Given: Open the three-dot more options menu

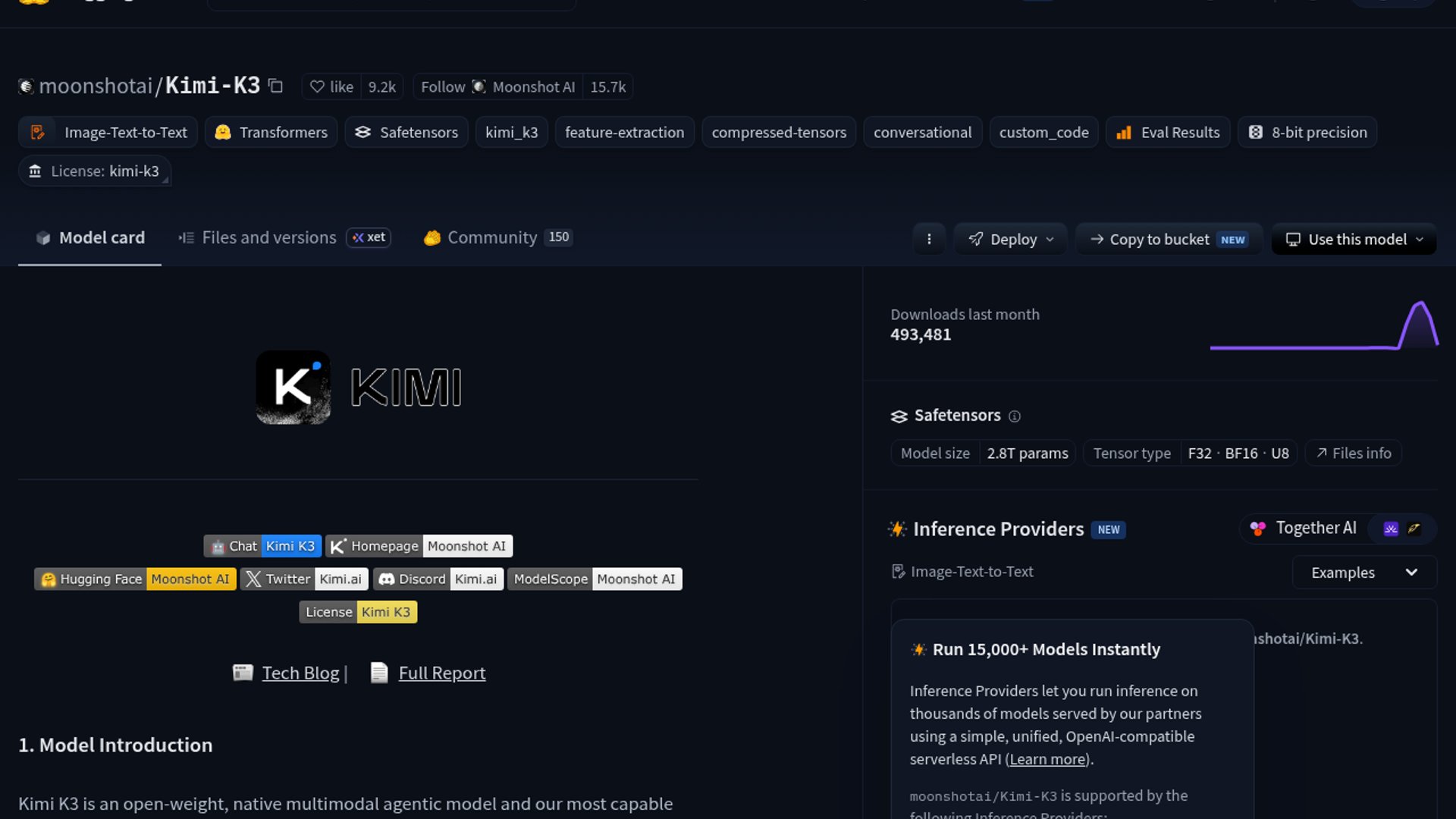Looking at the screenshot, I should (x=929, y=239).
